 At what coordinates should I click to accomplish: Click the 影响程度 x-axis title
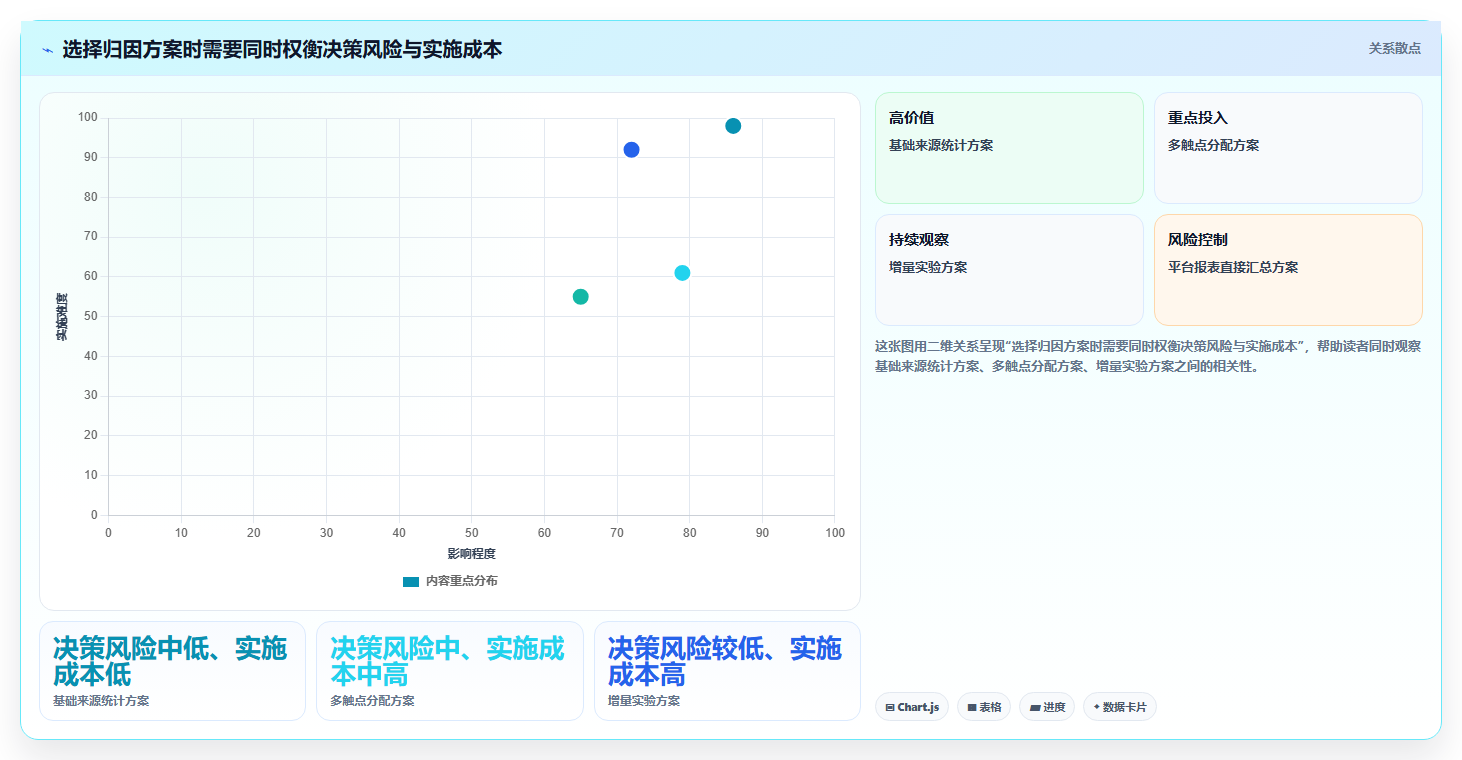(x=471, y=553)
